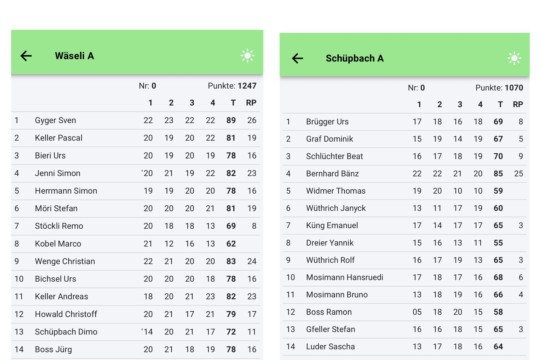540x360 pixels.
Task: Click the RP column header in Wäseli A table
Action: coord(251,103)
